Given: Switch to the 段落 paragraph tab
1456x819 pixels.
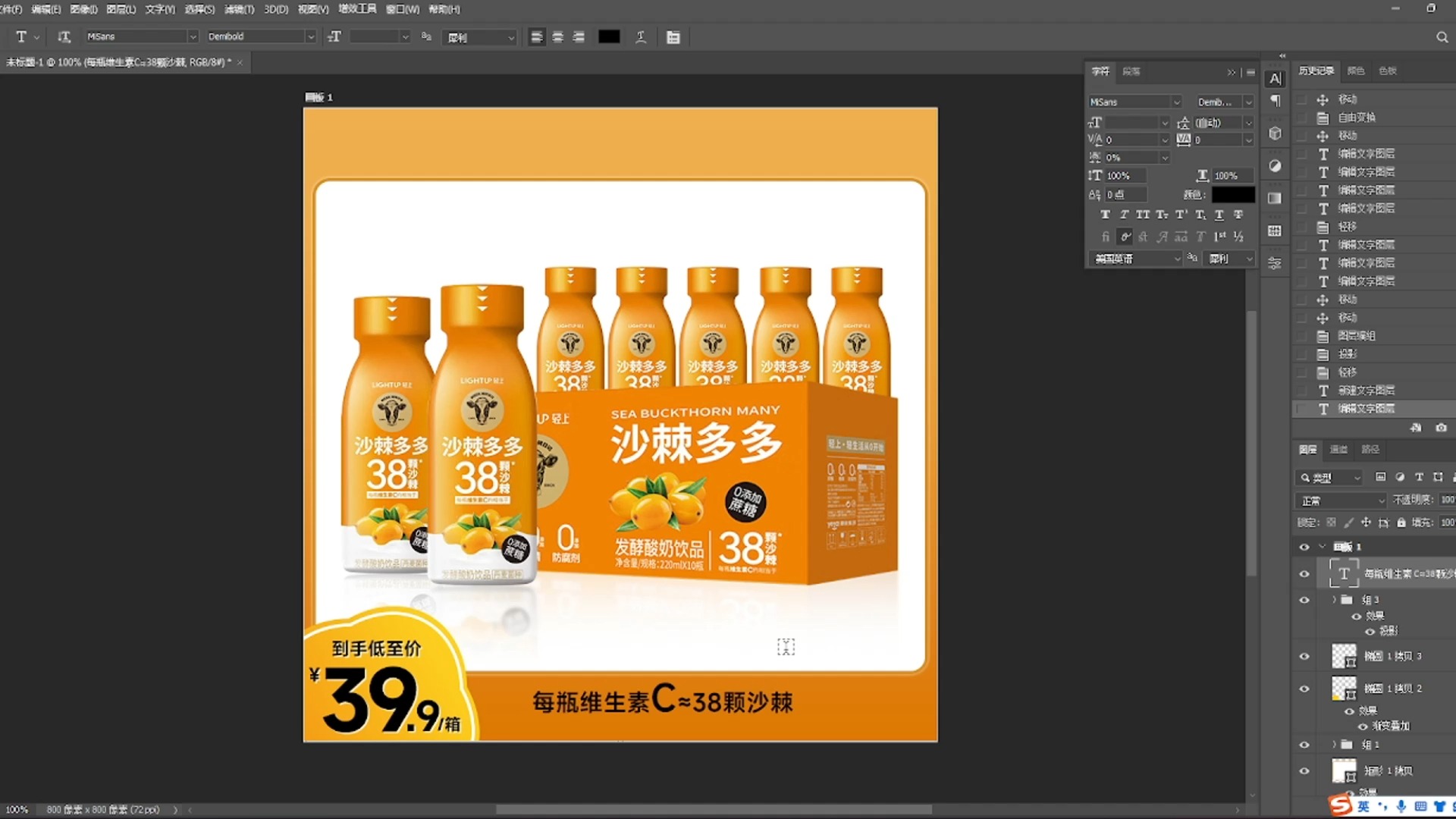Looking at the screenshot, I should coord(1131,71).
